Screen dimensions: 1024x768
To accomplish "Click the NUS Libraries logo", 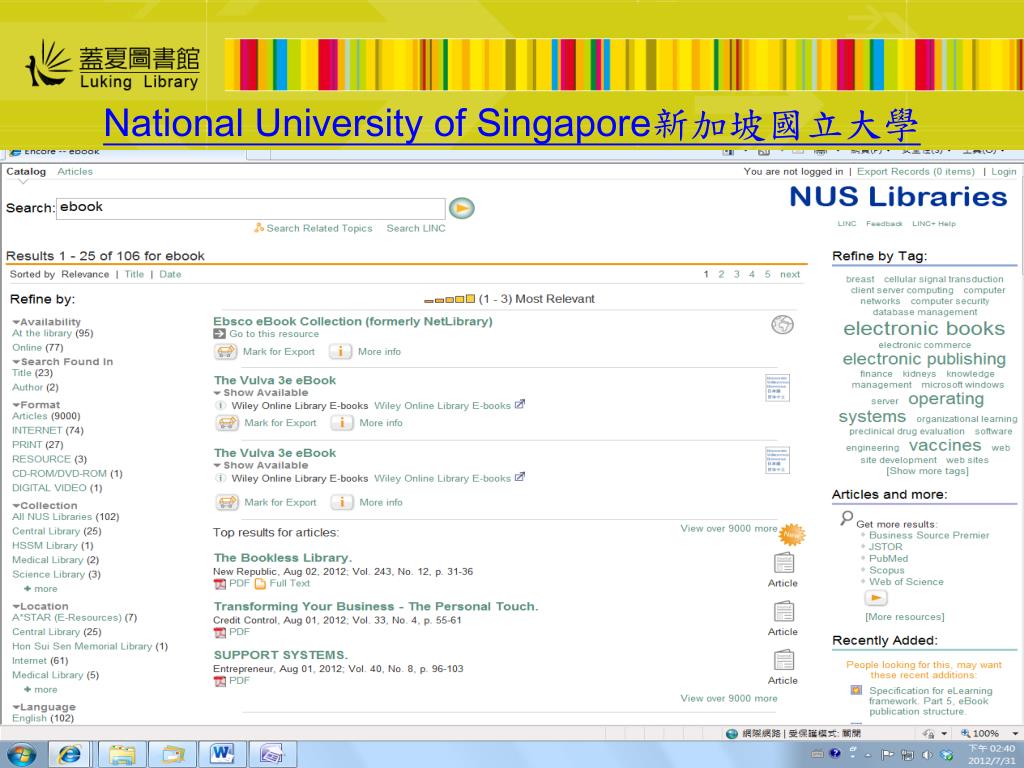I will click(898, 197).
